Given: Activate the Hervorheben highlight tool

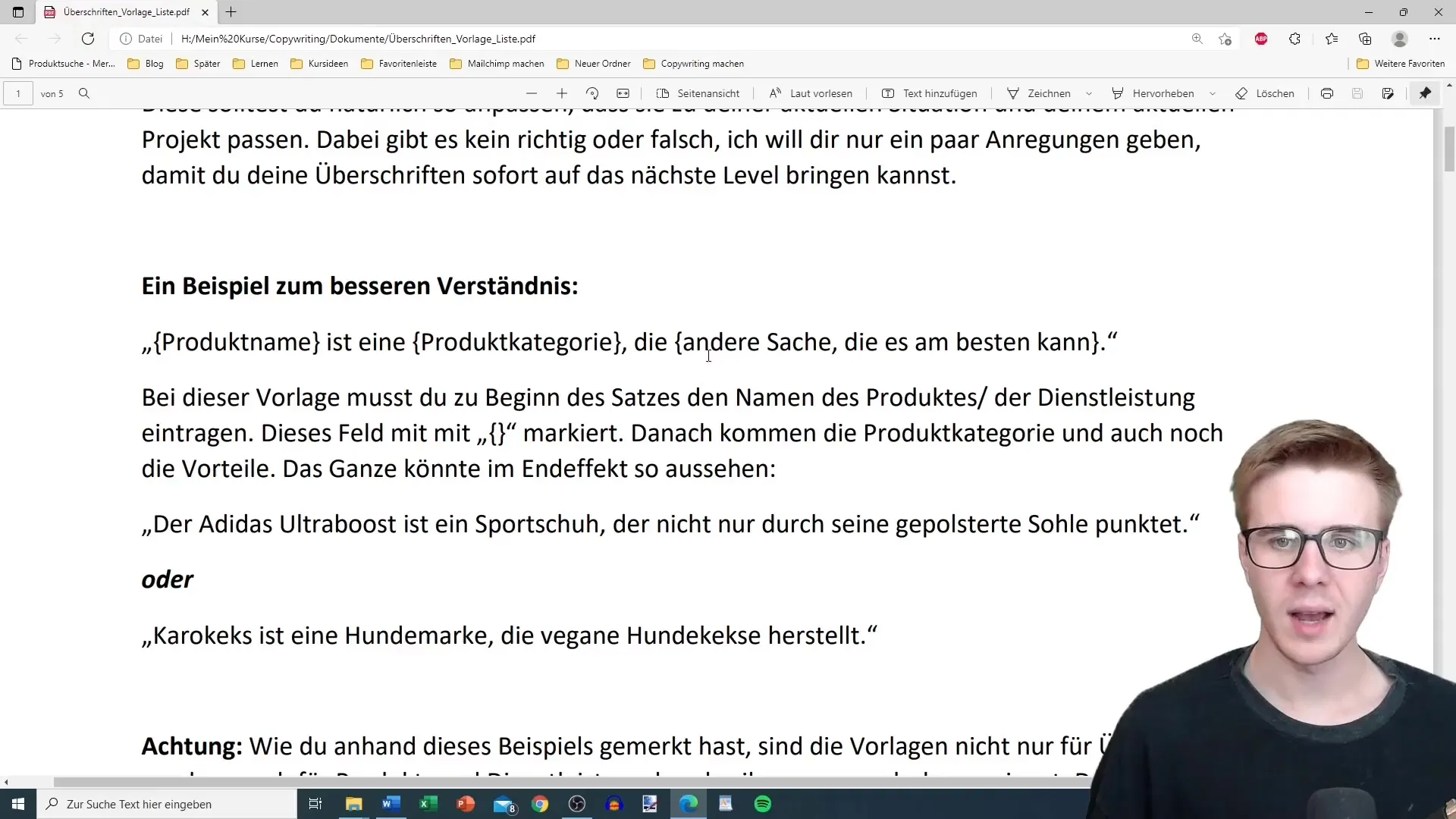Looking at the screenshot, I should tap(1153, 93).
